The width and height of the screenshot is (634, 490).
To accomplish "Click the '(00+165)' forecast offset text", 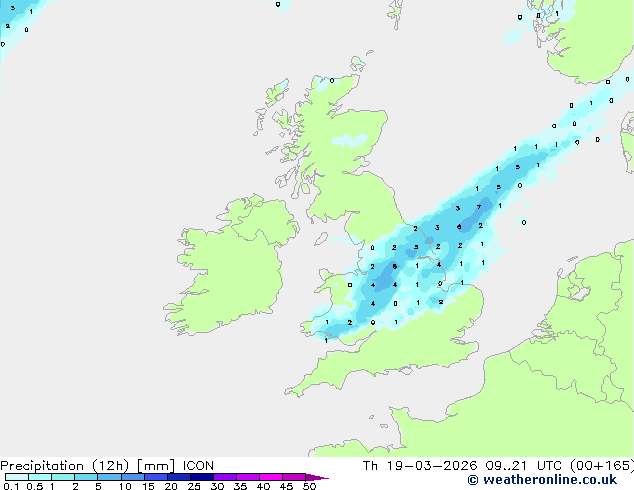I will coord(602,466).
